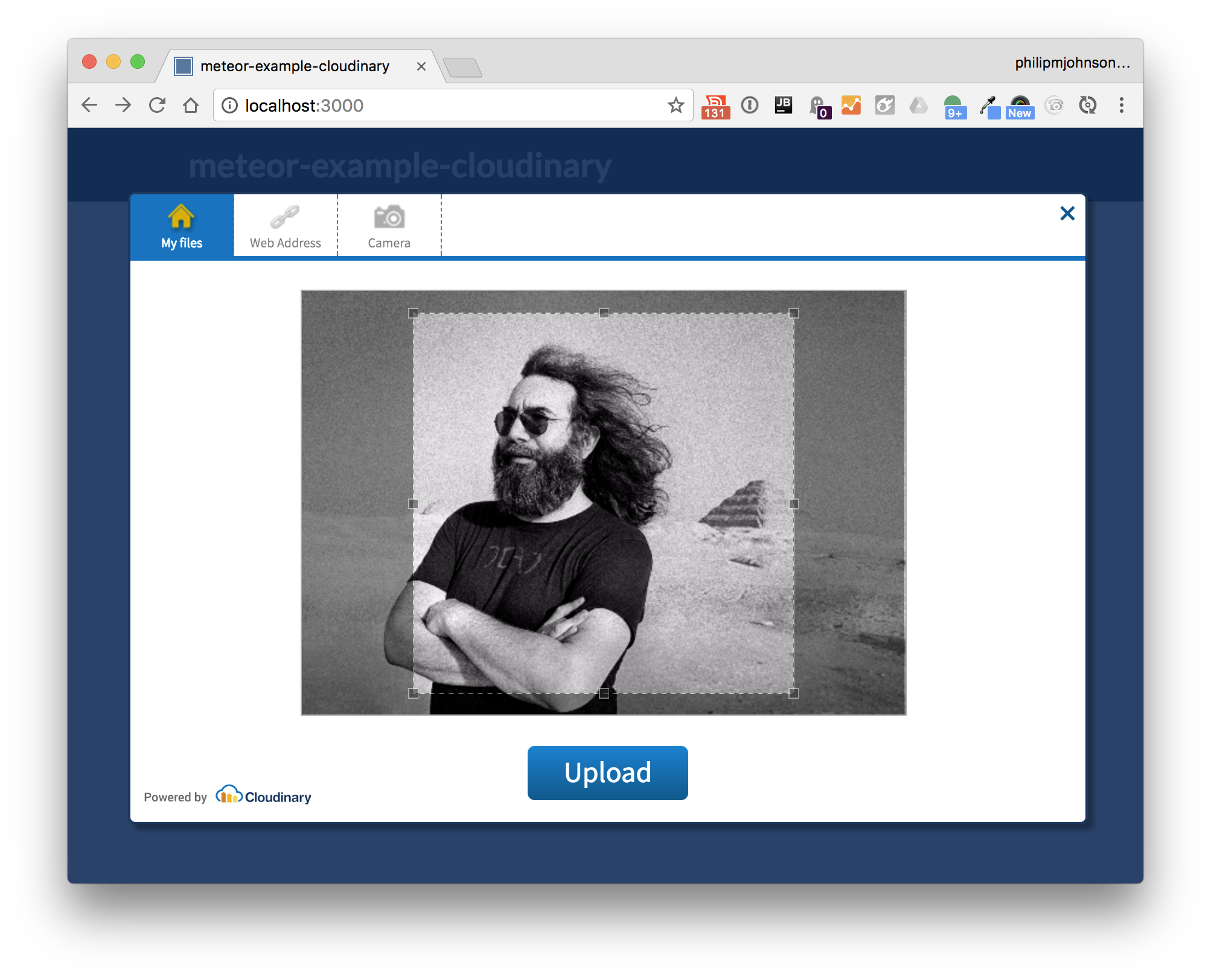Open the Cloudinary logo link
Screen dimensions: 1211x980
pyautogui.click(x=264, y=796)
